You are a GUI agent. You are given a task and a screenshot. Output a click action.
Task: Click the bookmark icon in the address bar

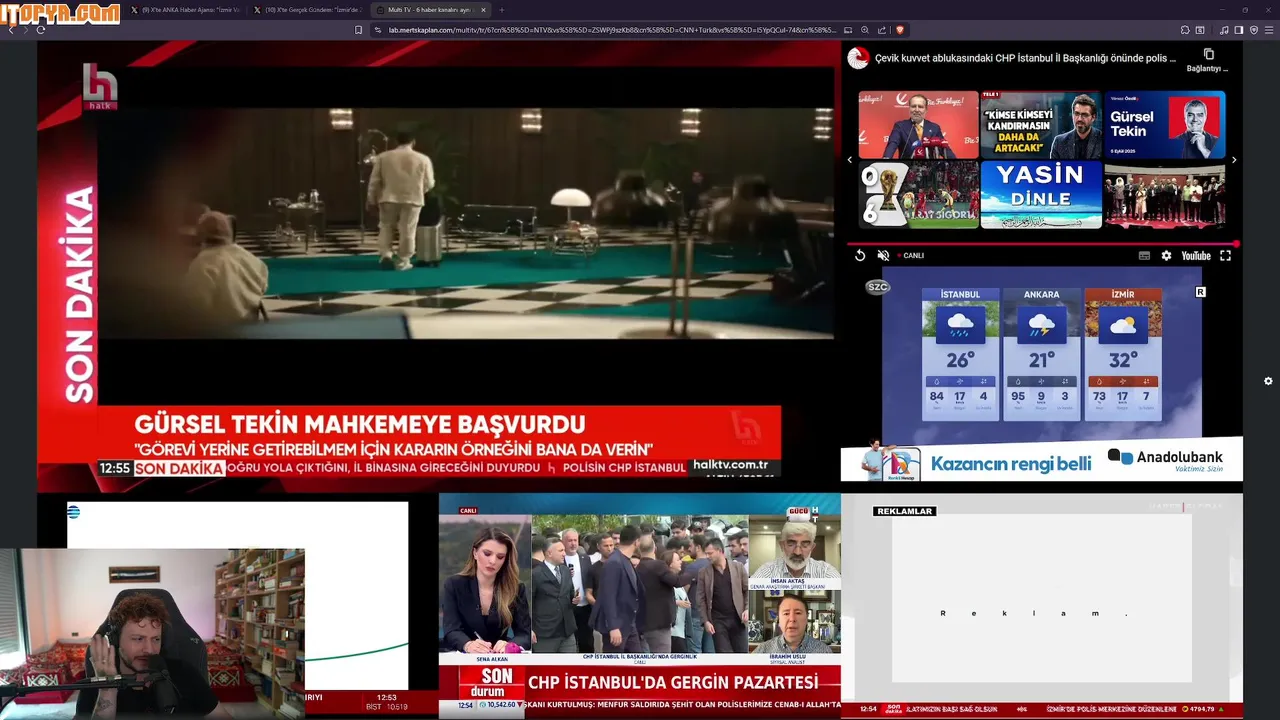click(x=359, y=30)
